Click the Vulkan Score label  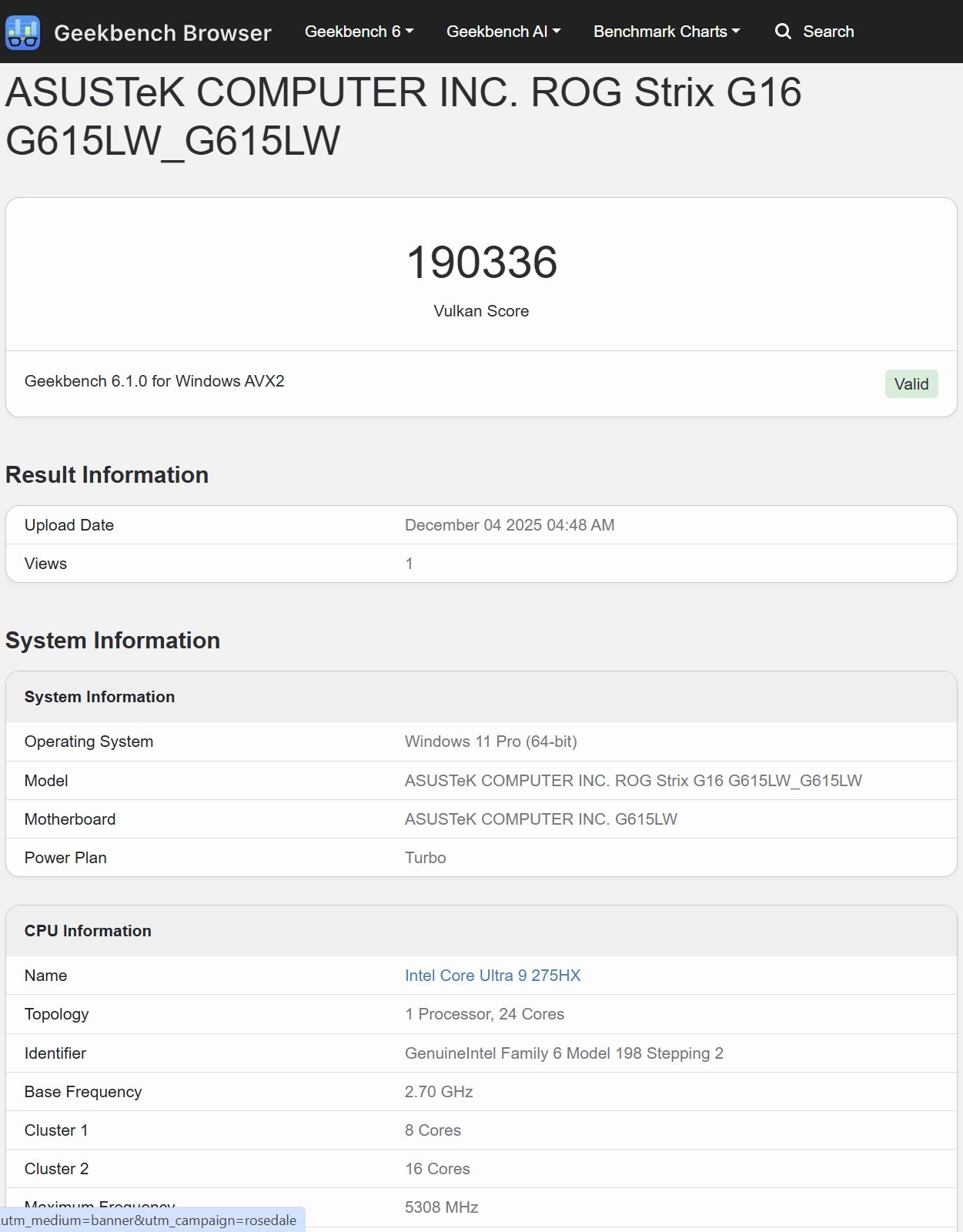pos(481,311)
